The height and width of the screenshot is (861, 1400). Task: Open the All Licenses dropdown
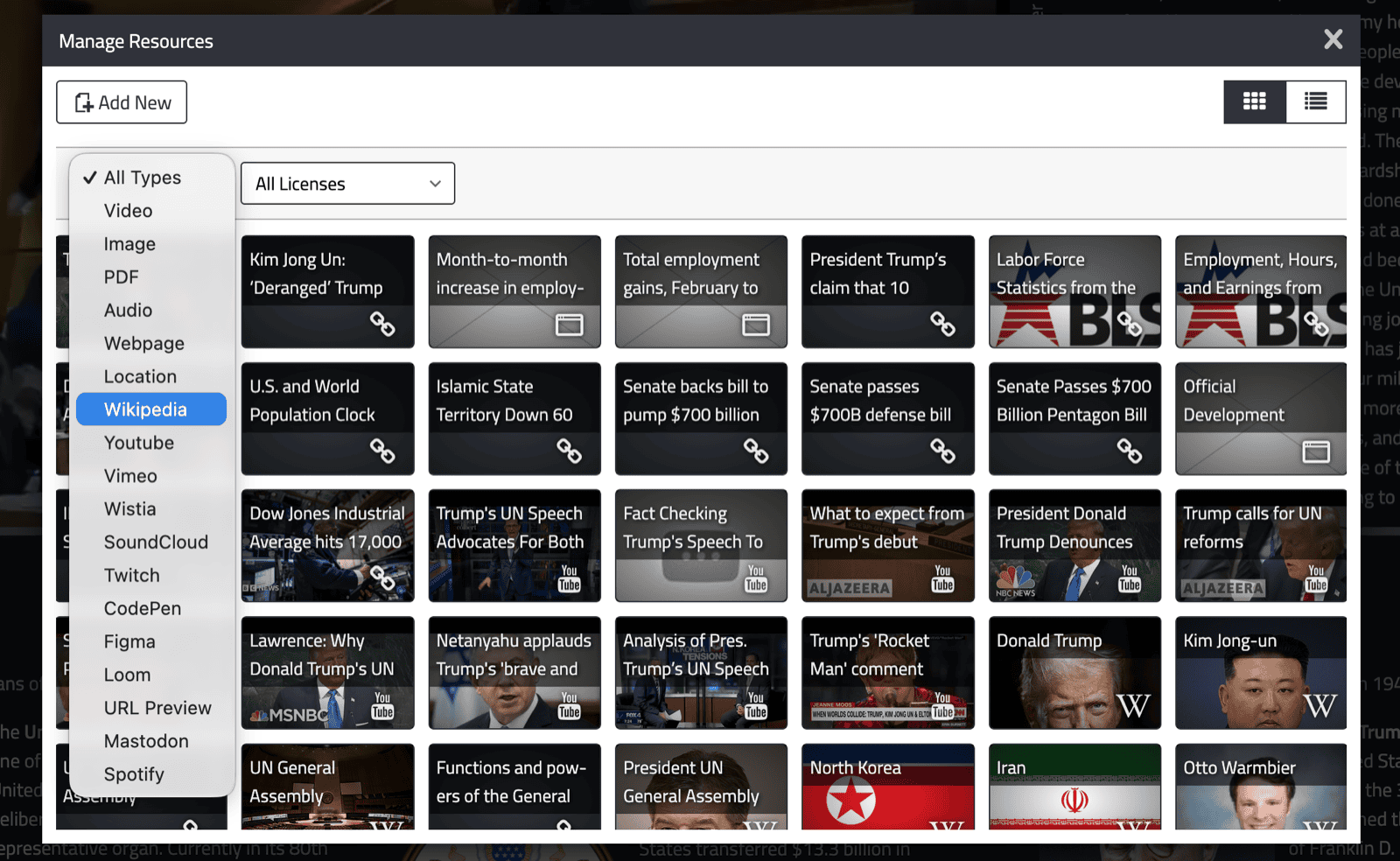[347, 184]
